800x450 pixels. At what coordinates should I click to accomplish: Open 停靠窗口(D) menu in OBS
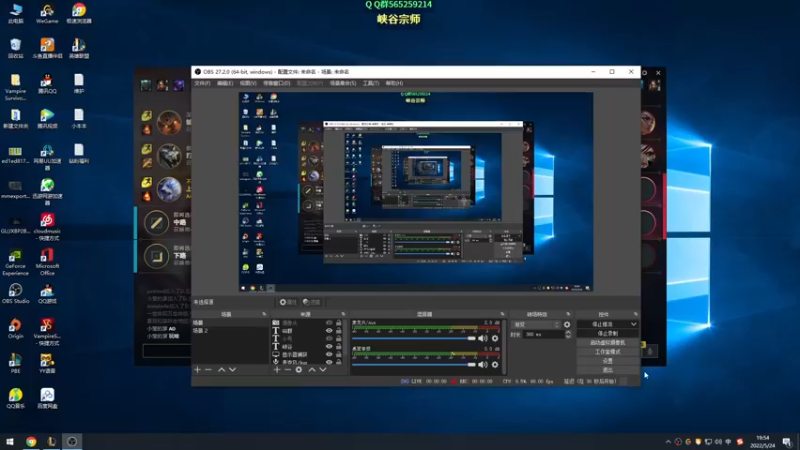pos(277,83)
